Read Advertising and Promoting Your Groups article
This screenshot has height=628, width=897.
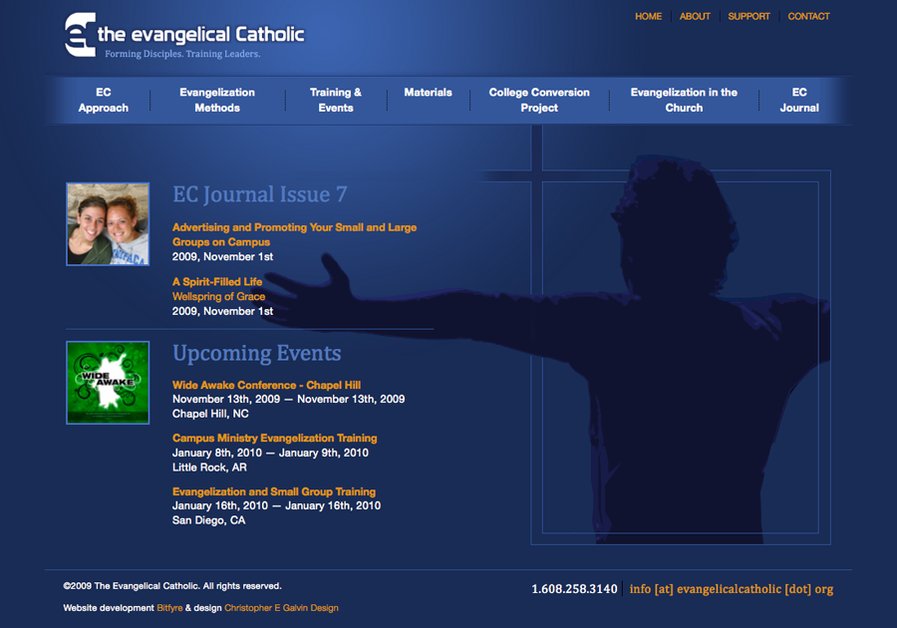pyautogui.click(x=293, y=234)
